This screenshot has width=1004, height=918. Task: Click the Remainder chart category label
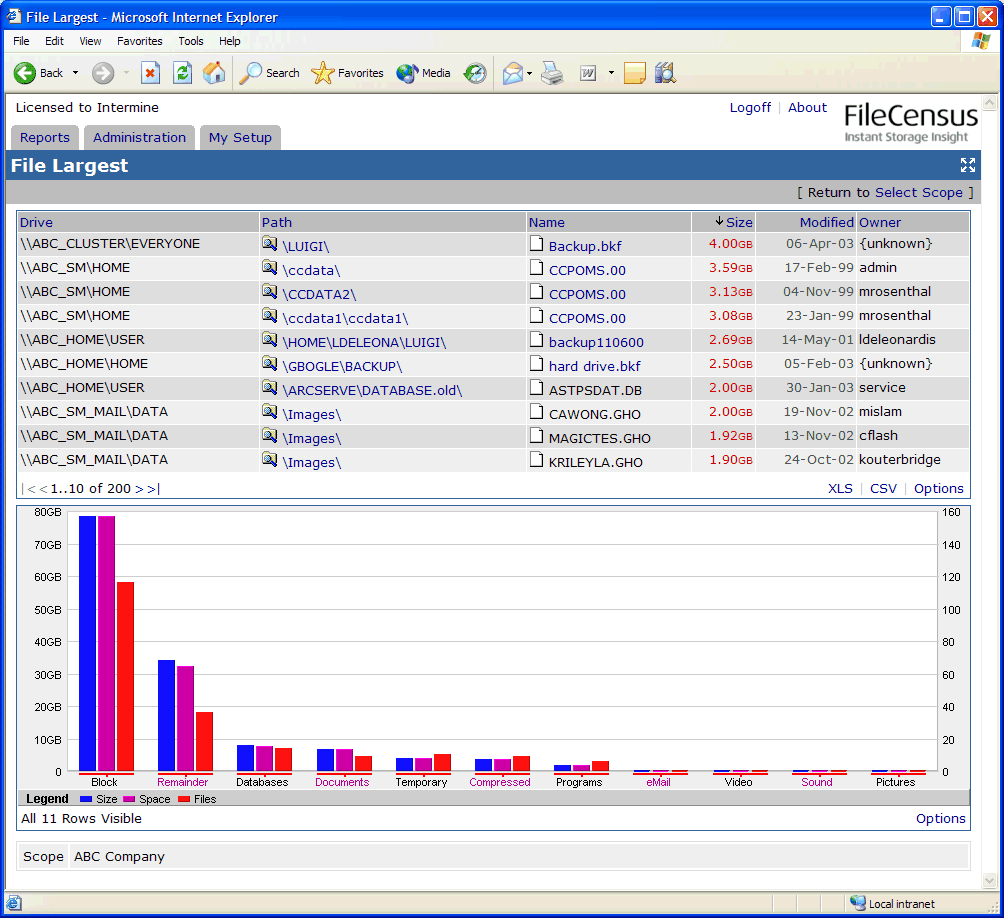tap(182, 782)
